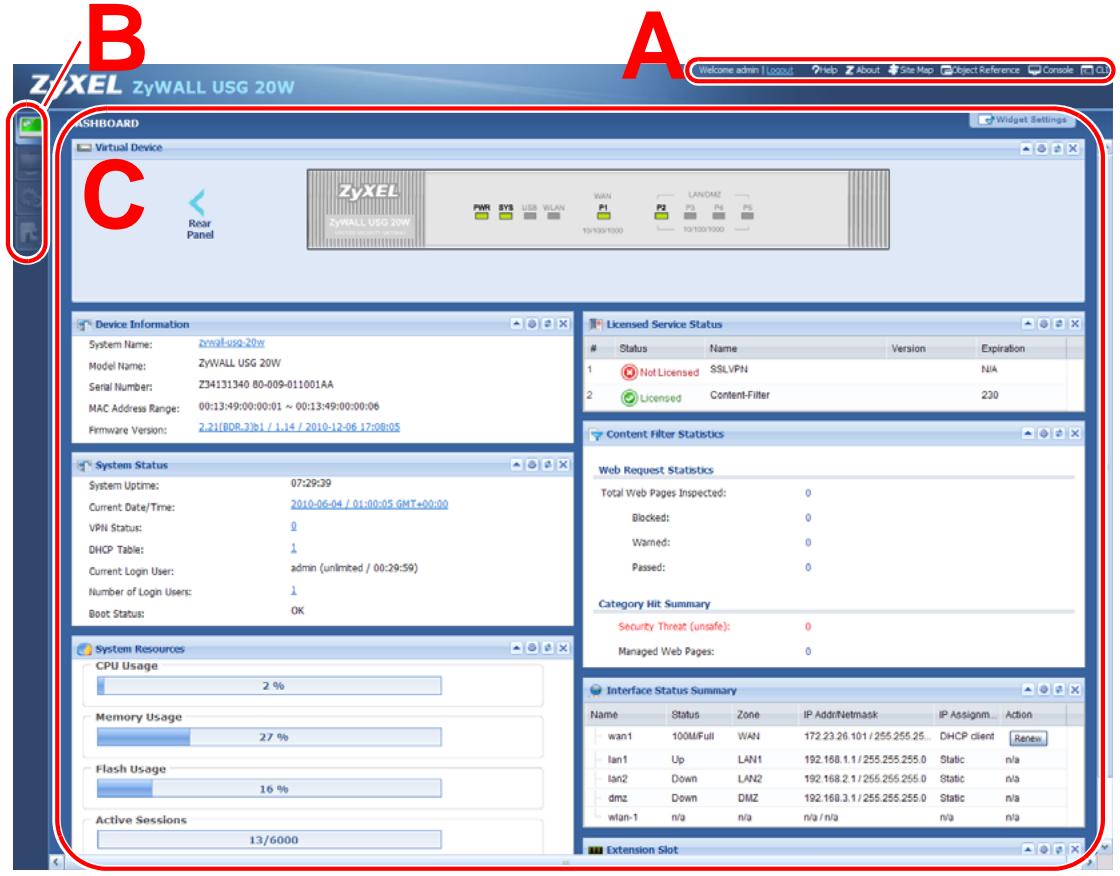Viewport: 1120px width, 876px height.
Task: Open Widget Settings
Action: tap(1023, 120)
